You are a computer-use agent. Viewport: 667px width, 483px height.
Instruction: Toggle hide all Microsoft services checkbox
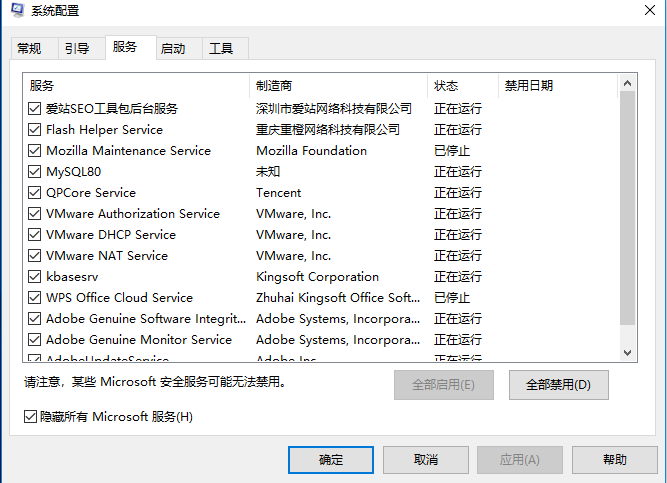click(x=31, y=416)
